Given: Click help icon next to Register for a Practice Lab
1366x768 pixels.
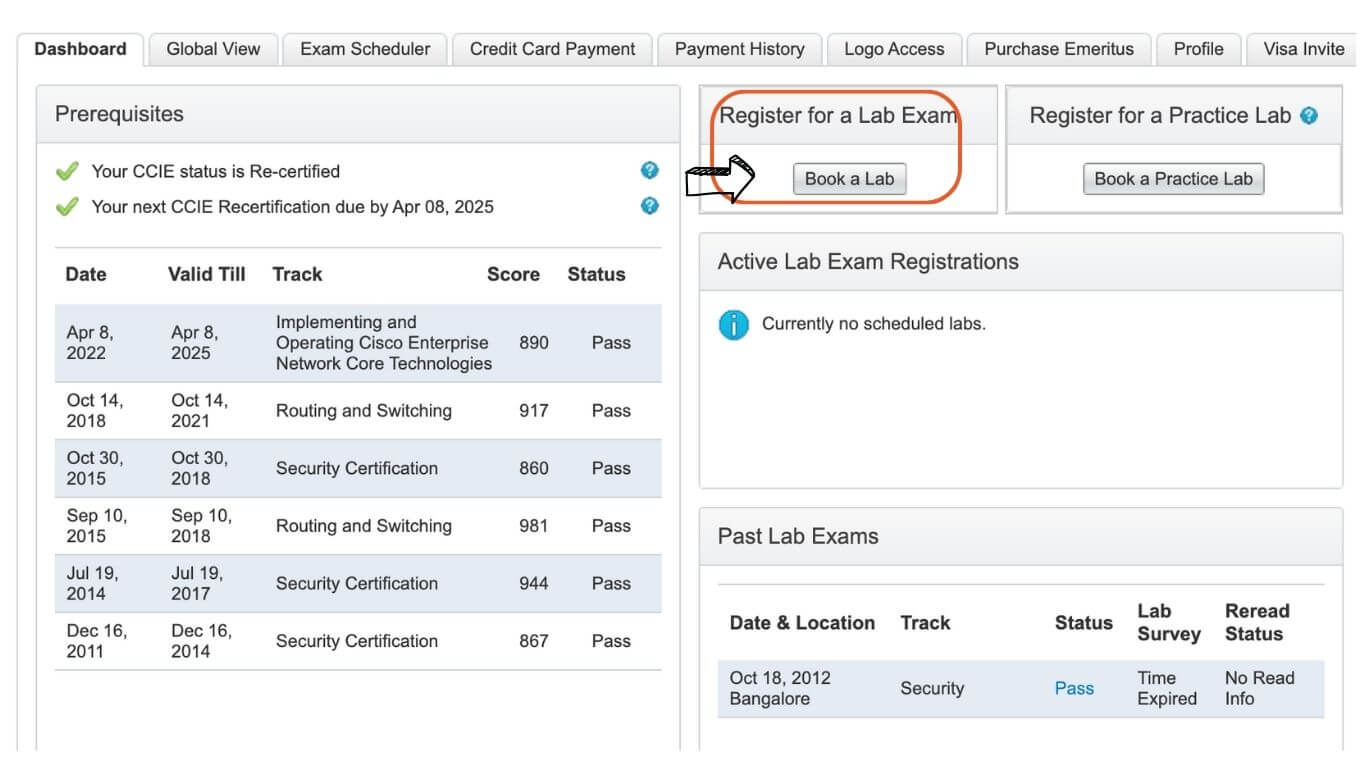Looking at the screenshot, I should 1308,115.
